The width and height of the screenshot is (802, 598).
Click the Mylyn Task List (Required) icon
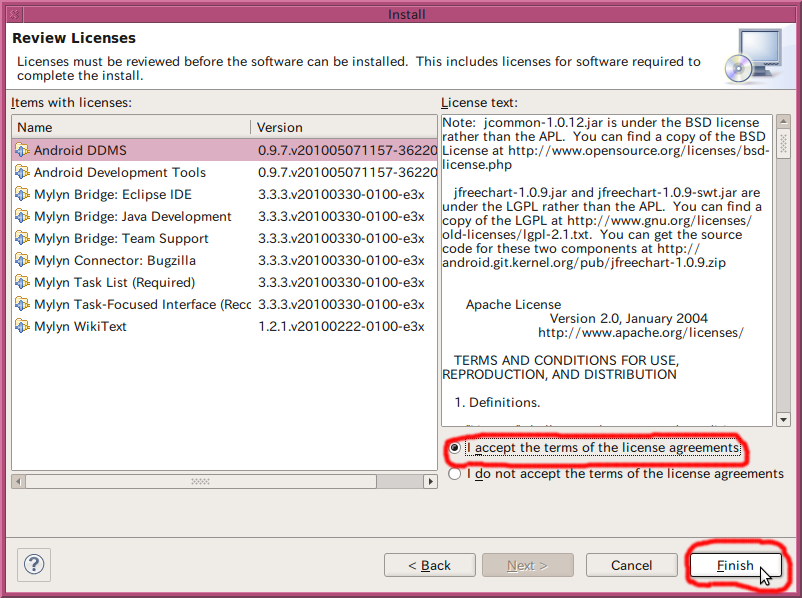(x=22, y=282)
